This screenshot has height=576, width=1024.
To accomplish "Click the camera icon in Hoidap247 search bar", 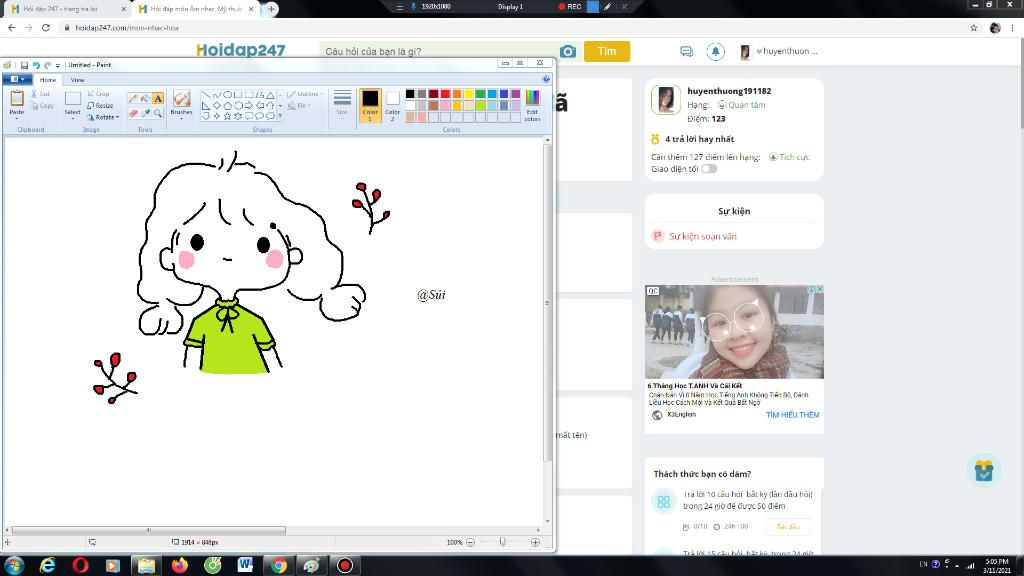I will (568, 51).
